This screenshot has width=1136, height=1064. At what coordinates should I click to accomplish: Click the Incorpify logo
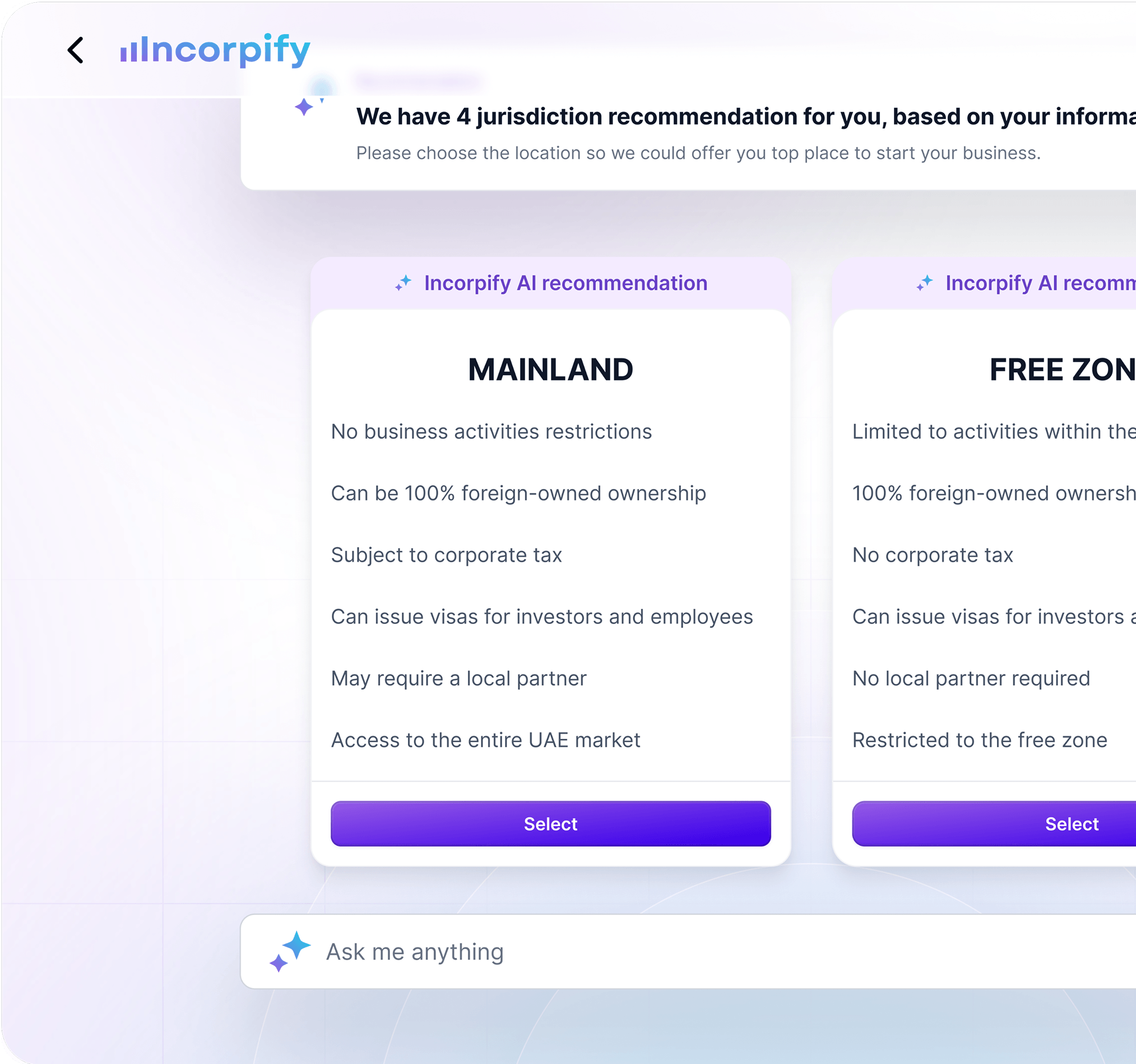tap(215, 50)
